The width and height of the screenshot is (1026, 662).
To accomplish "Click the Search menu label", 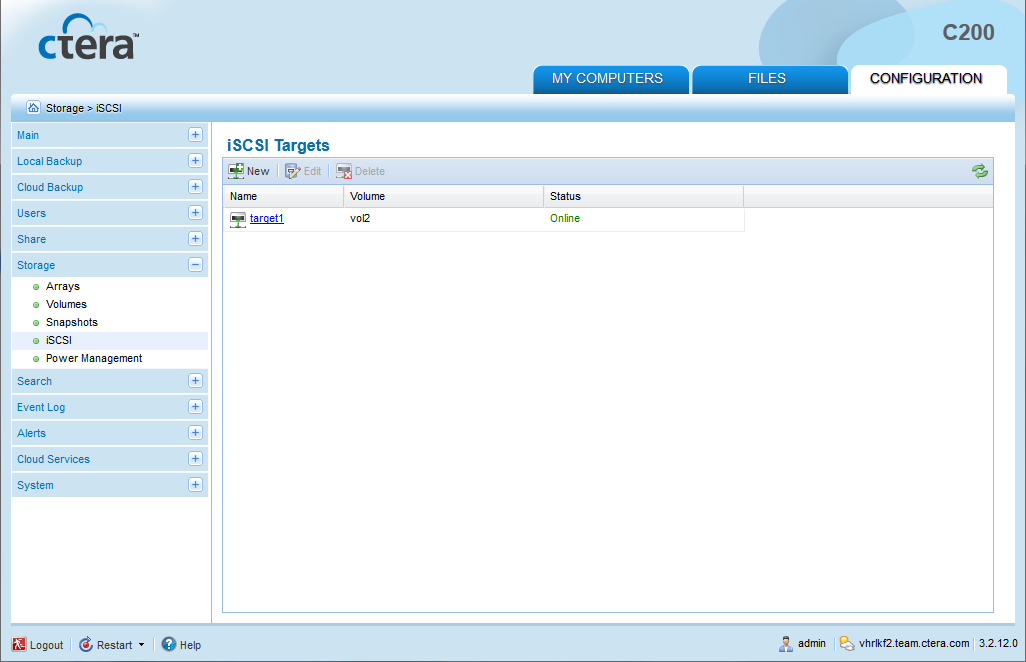I will (35, 381).
